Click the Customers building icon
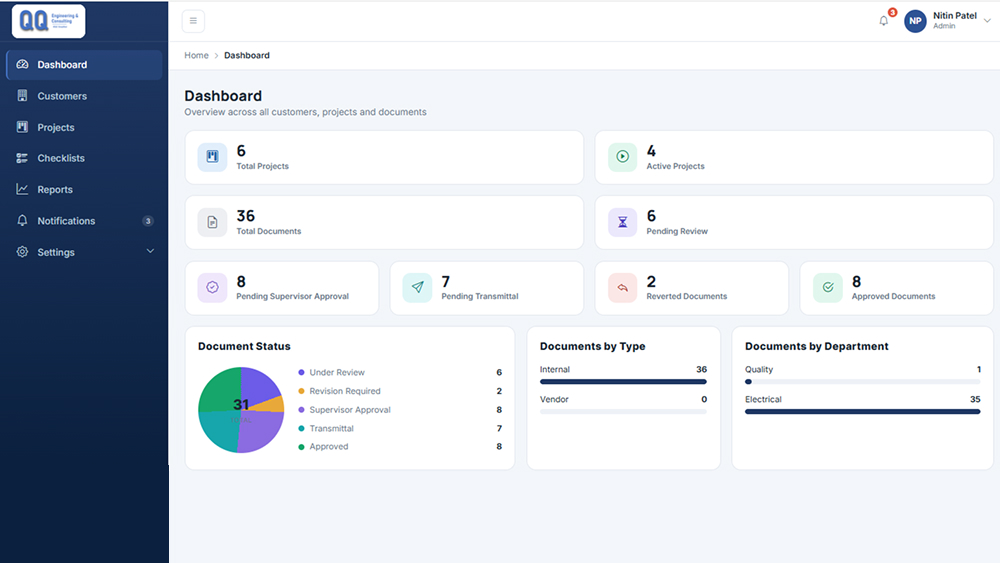This screenshot has width=1000, height=563. coord(22,96)
